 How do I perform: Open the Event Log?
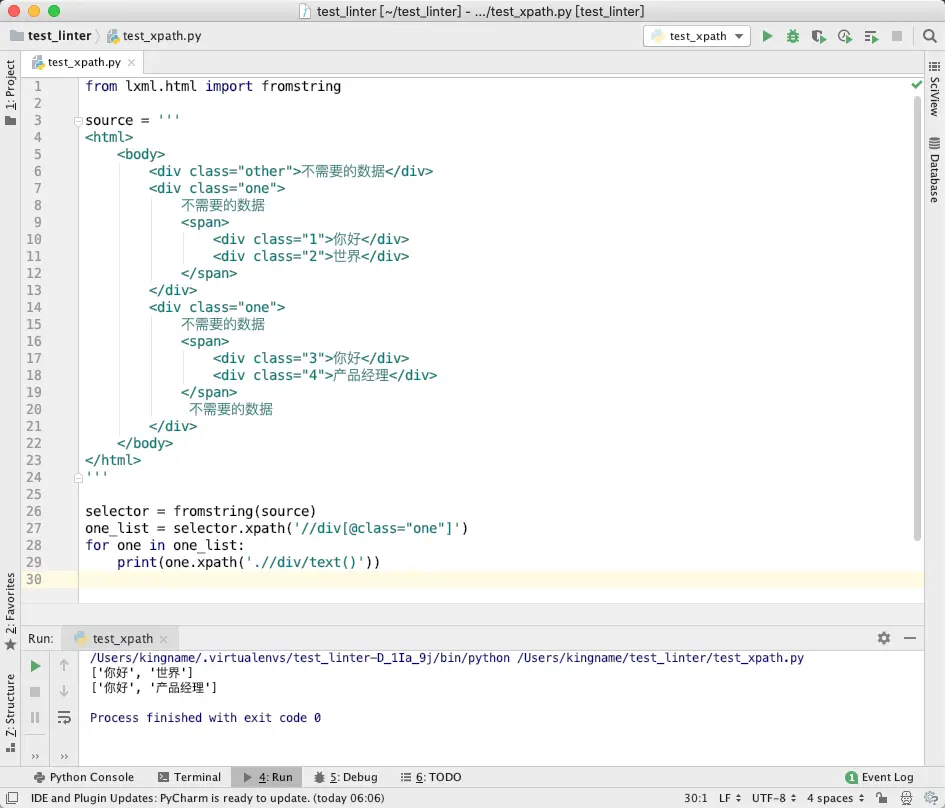tap(880, 777)
